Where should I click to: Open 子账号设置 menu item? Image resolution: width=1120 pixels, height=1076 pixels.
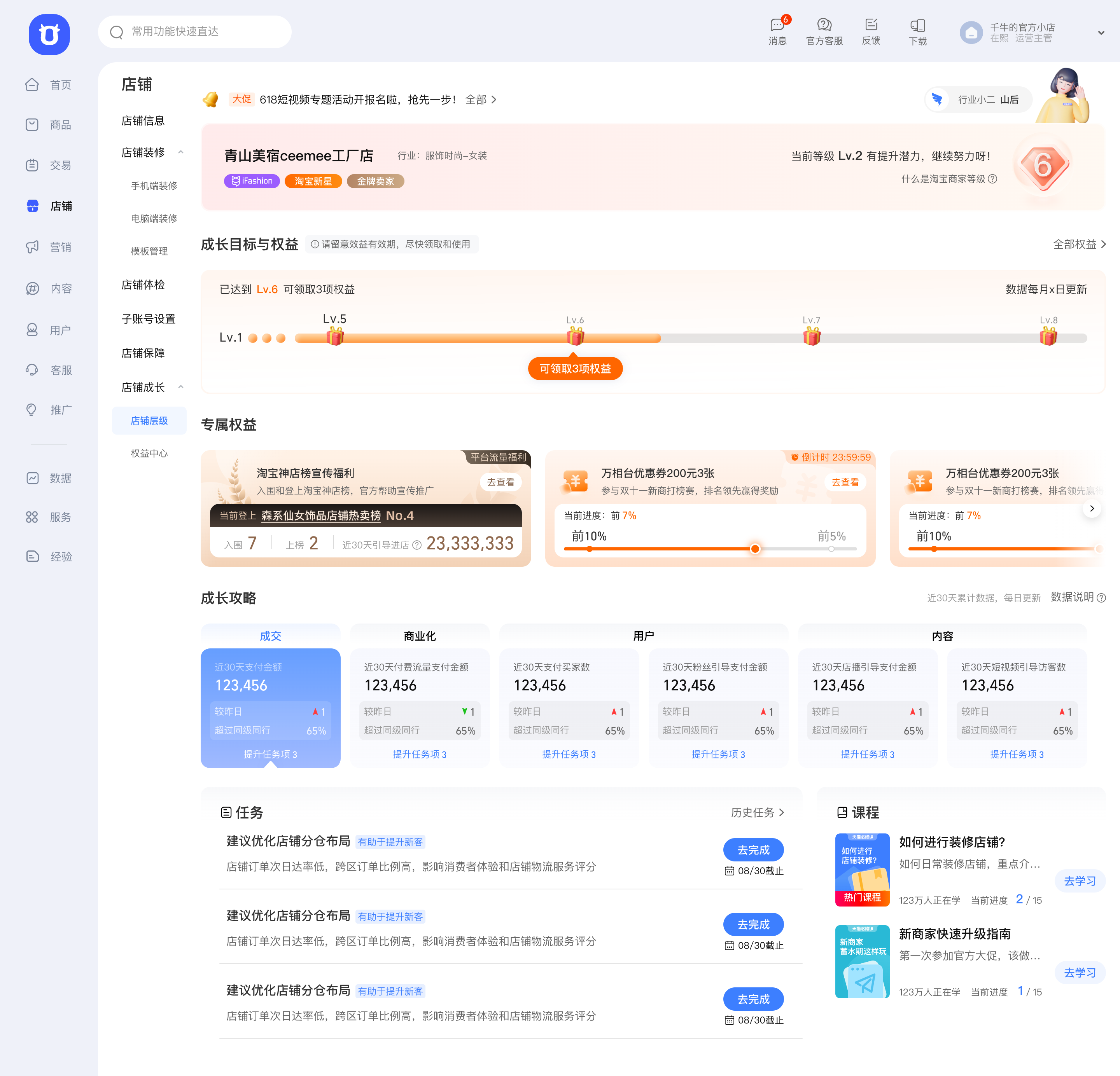point(148,319)
